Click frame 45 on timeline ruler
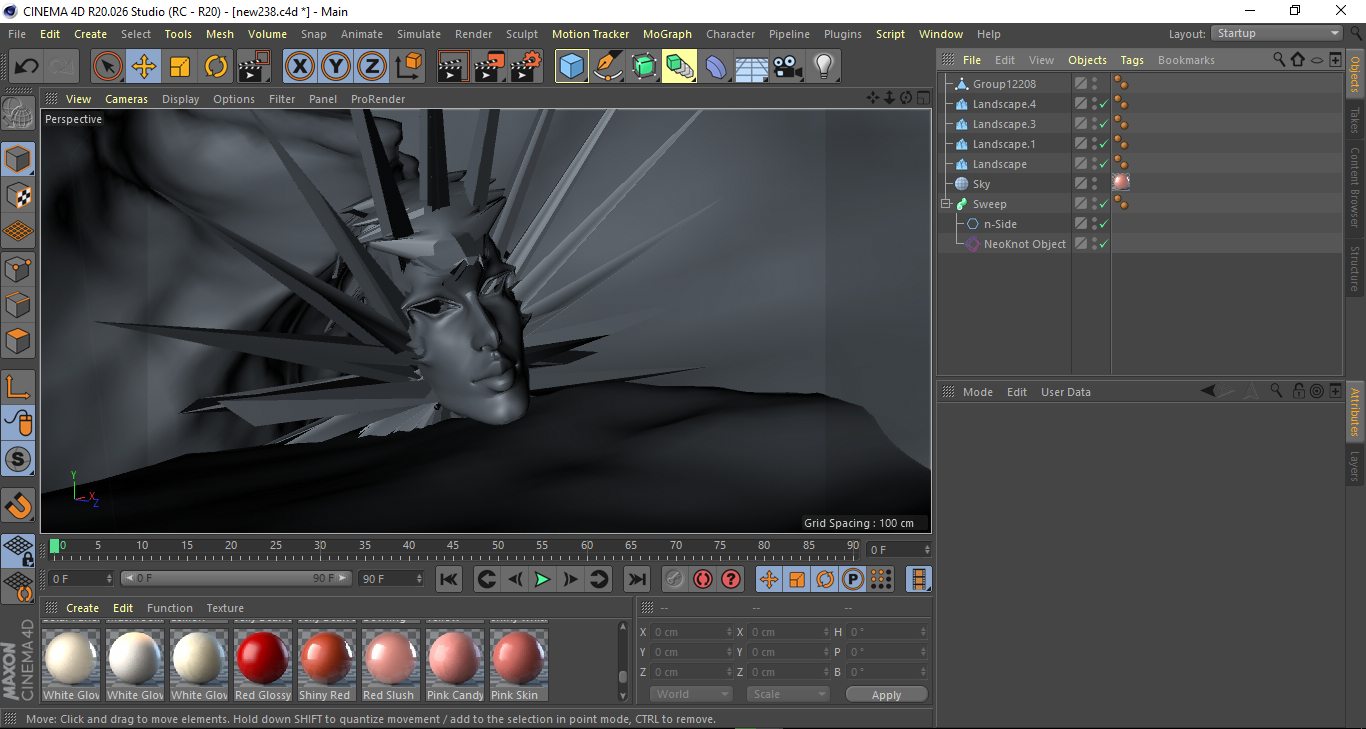Viewport: 1366px width, 729px height. coord(453,546)
